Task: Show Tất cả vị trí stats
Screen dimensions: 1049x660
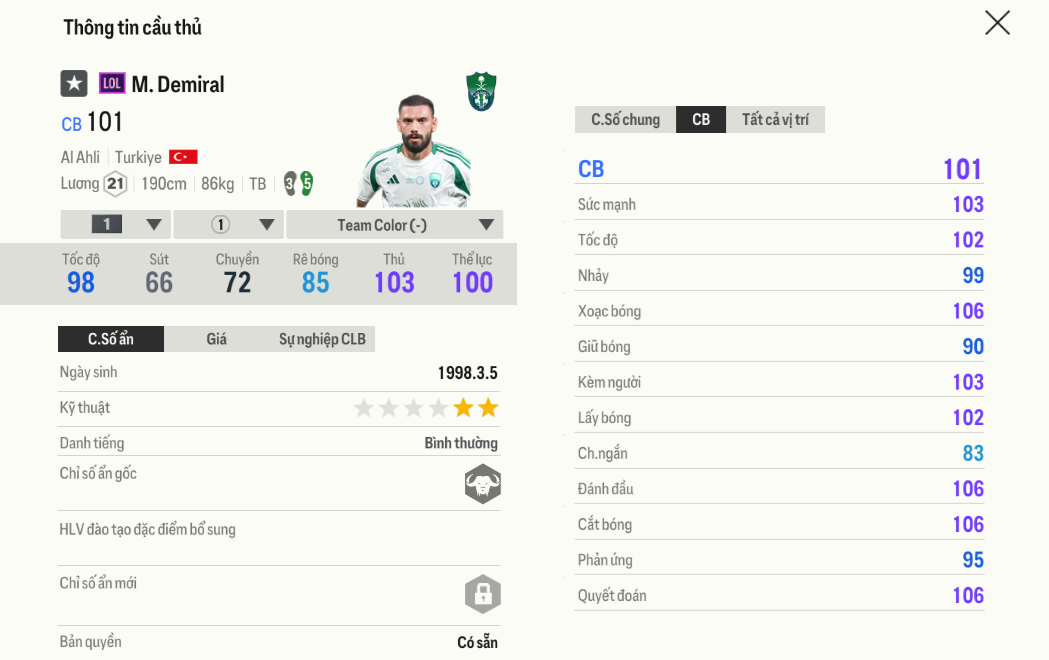Action: point(775,120)
